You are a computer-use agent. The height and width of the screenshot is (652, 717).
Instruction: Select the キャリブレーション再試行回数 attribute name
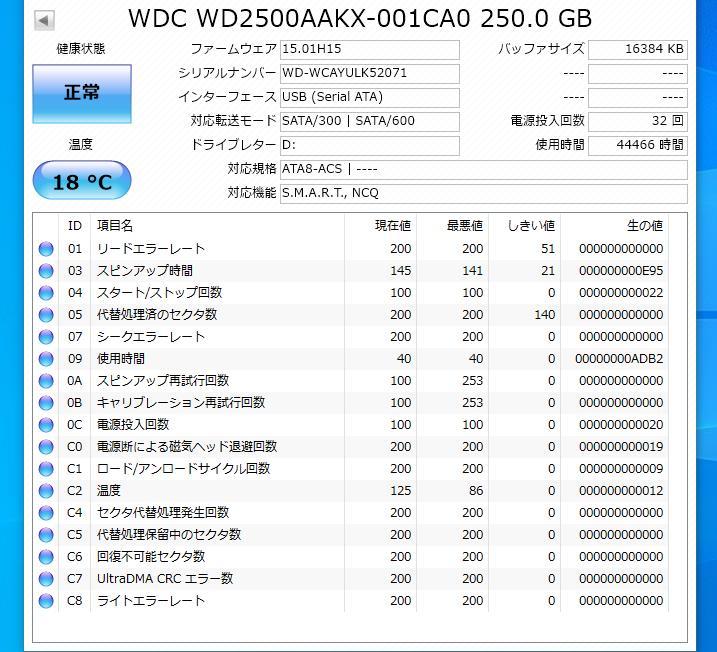coord(181,402)
